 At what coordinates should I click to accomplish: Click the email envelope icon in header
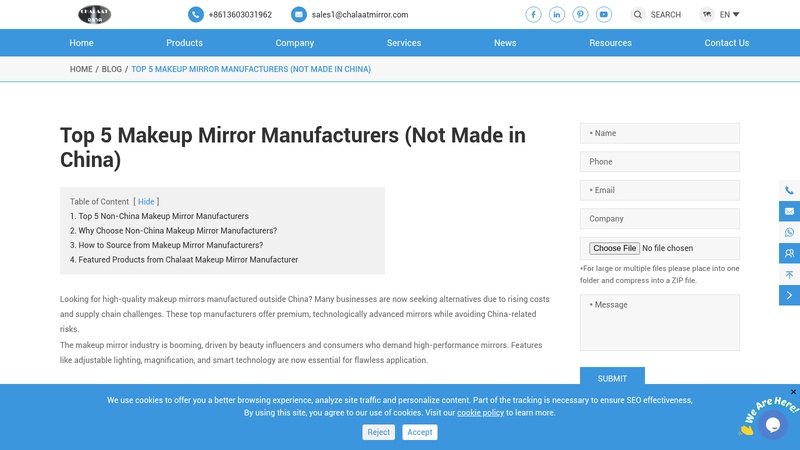[298, 14]
